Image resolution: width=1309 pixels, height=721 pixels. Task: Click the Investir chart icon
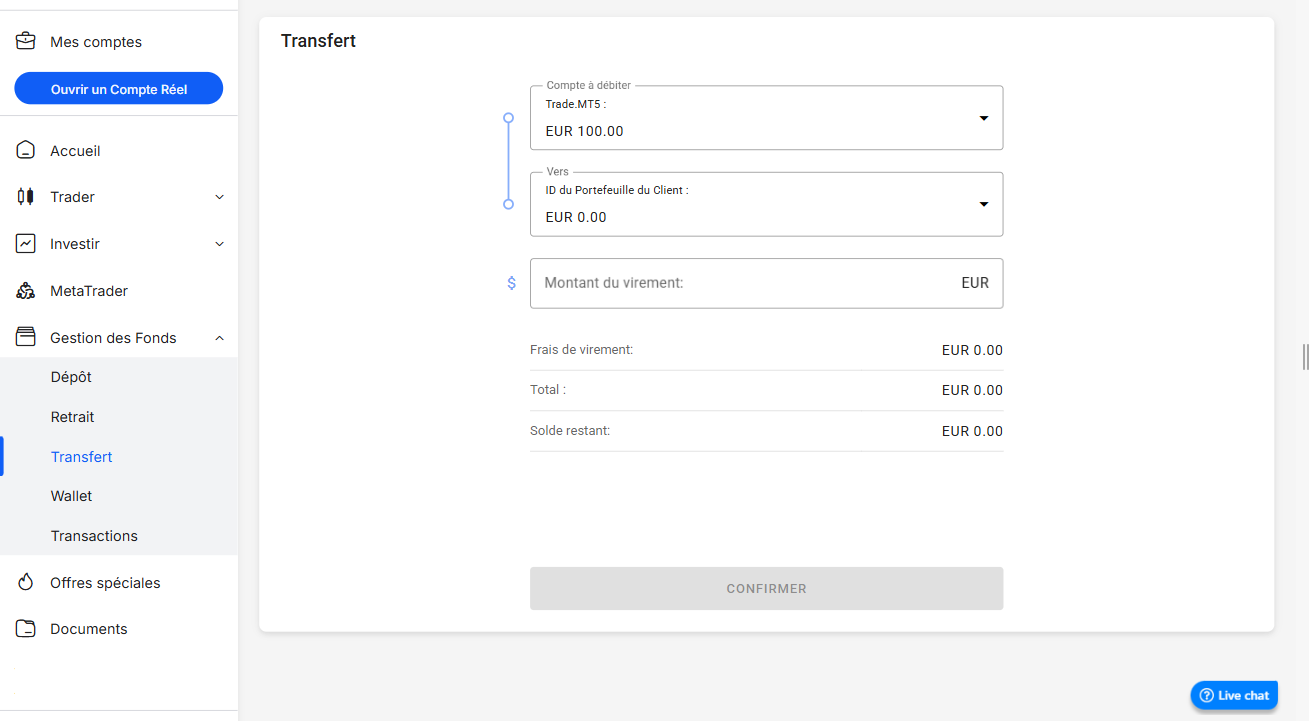26,244
